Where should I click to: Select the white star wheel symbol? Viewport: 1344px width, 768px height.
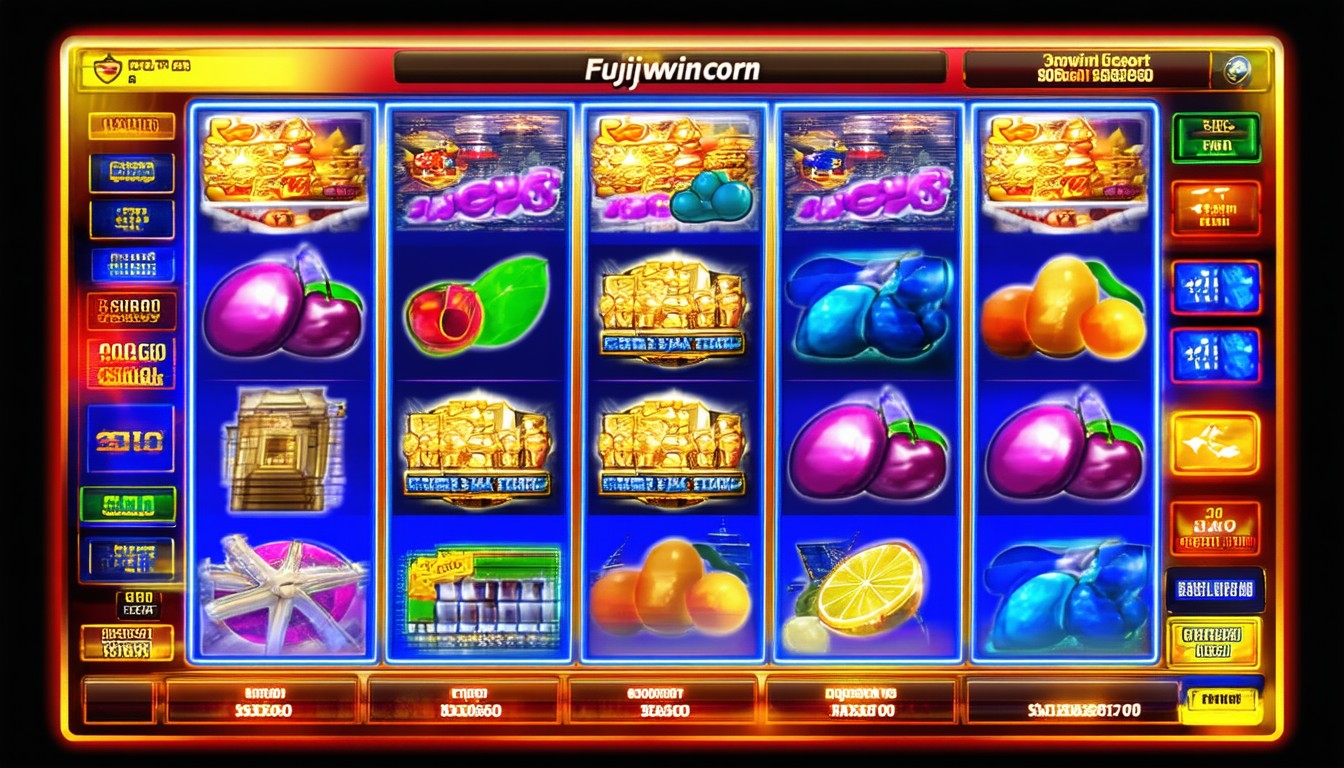[282, 596]
